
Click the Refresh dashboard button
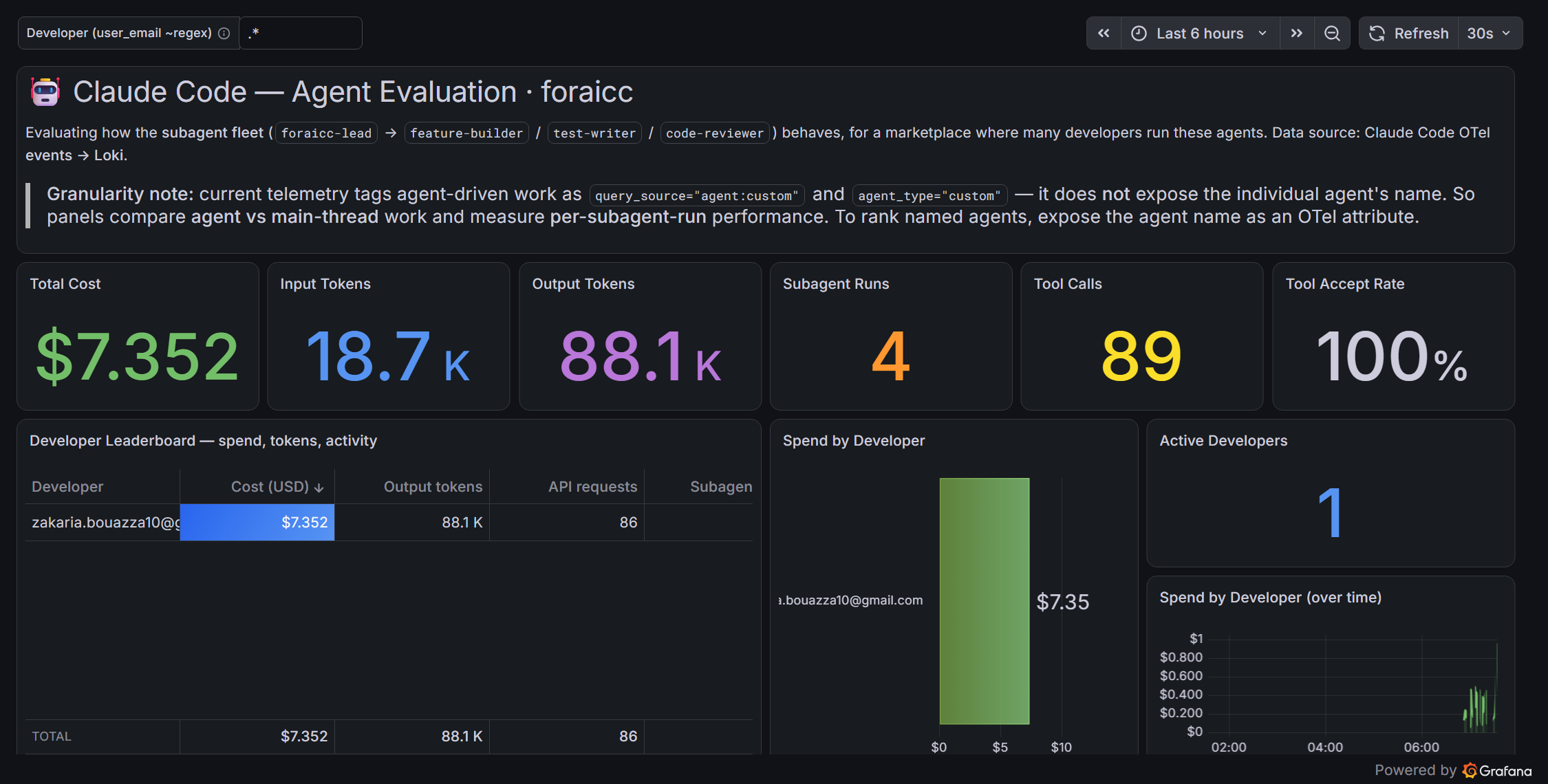(1408, 33)
